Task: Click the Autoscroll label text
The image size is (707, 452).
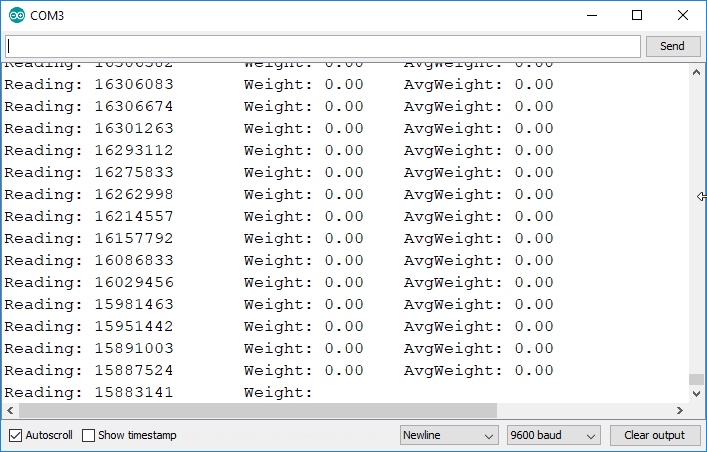Action: point(49,435)
